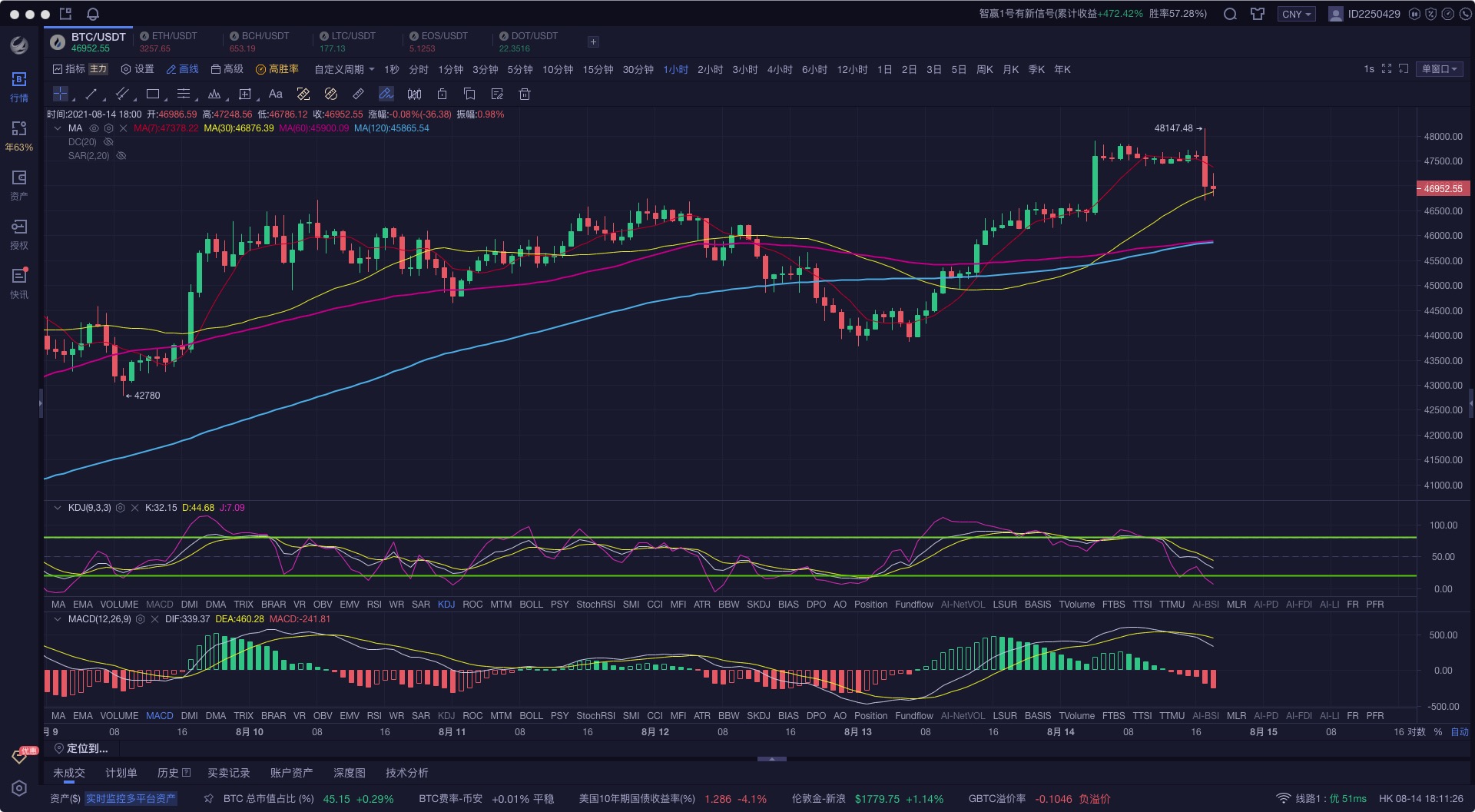Open the 技术分析 tab in bottom panel

point(406,773)
